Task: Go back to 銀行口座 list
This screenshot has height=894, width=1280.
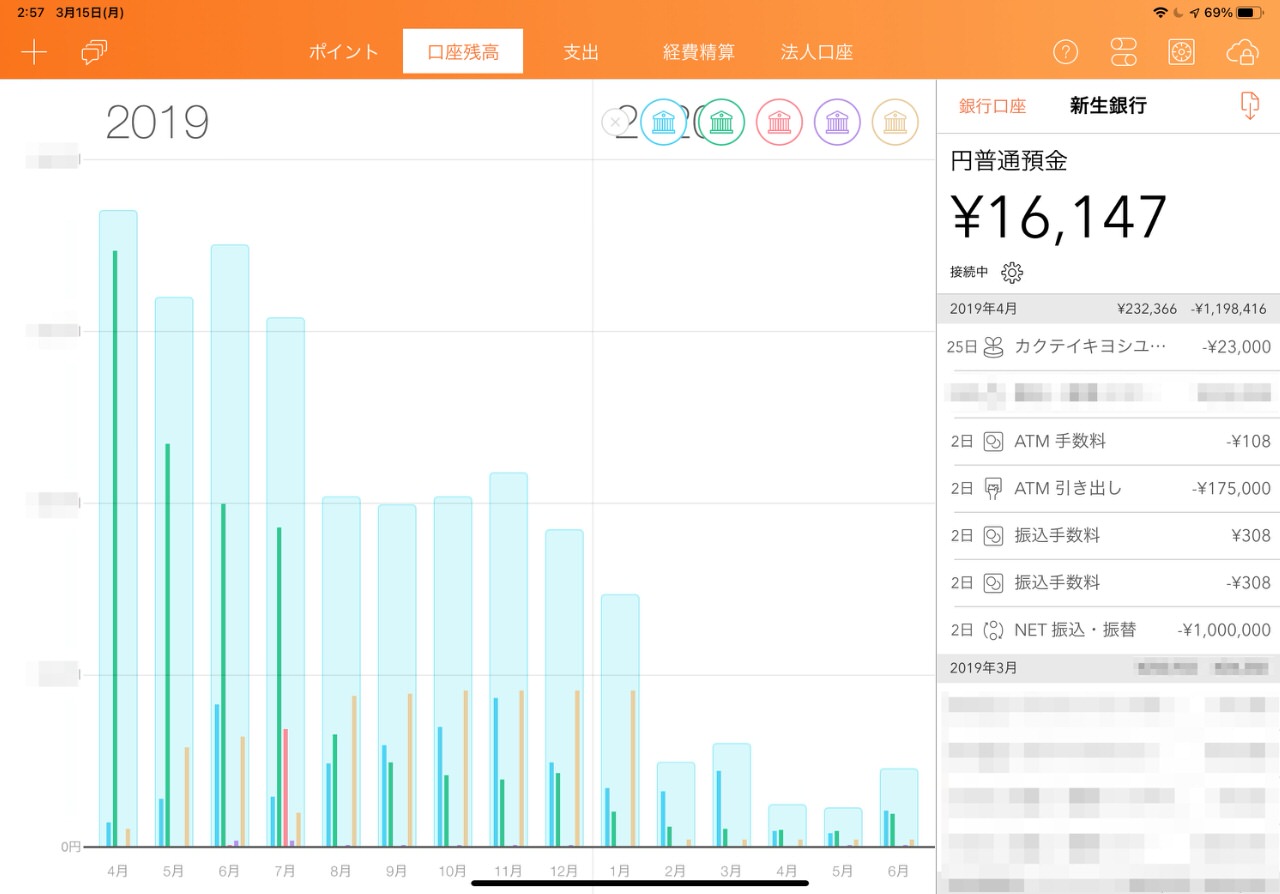Action: pyautogui.click(x=992, y=106)
